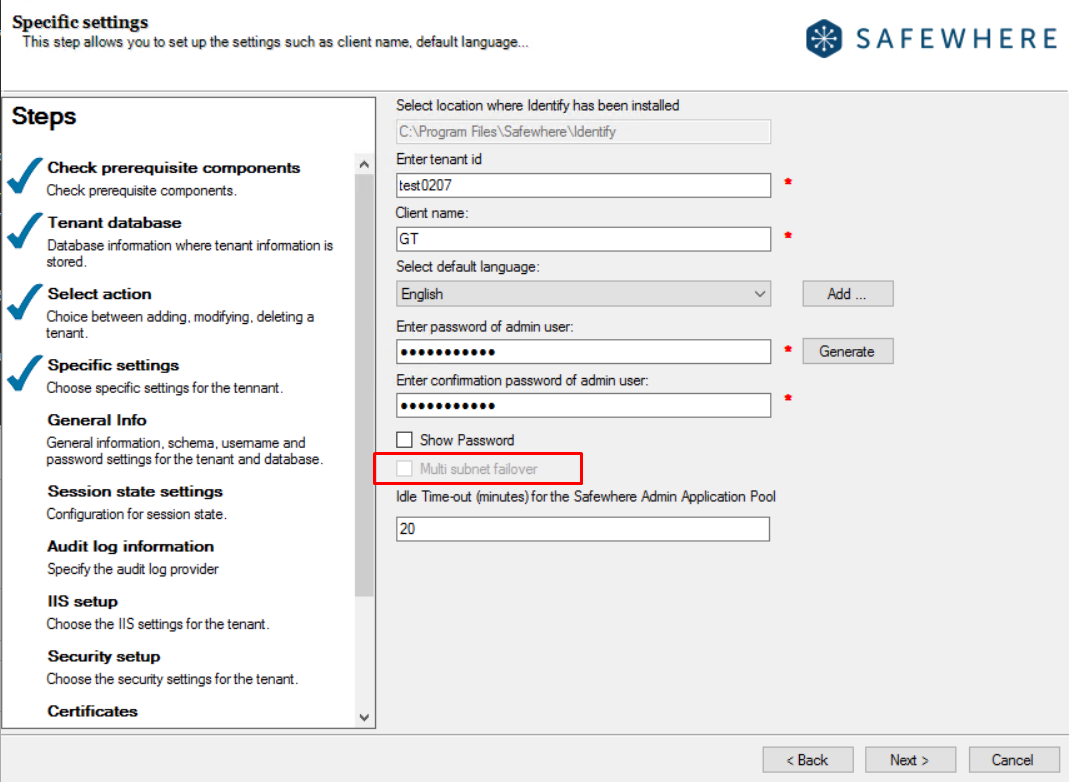Screen dimensions: 1069x782
Task: Click checkmark beside Tenant database step
Action: pyautogui.click(x=25, y=230)
